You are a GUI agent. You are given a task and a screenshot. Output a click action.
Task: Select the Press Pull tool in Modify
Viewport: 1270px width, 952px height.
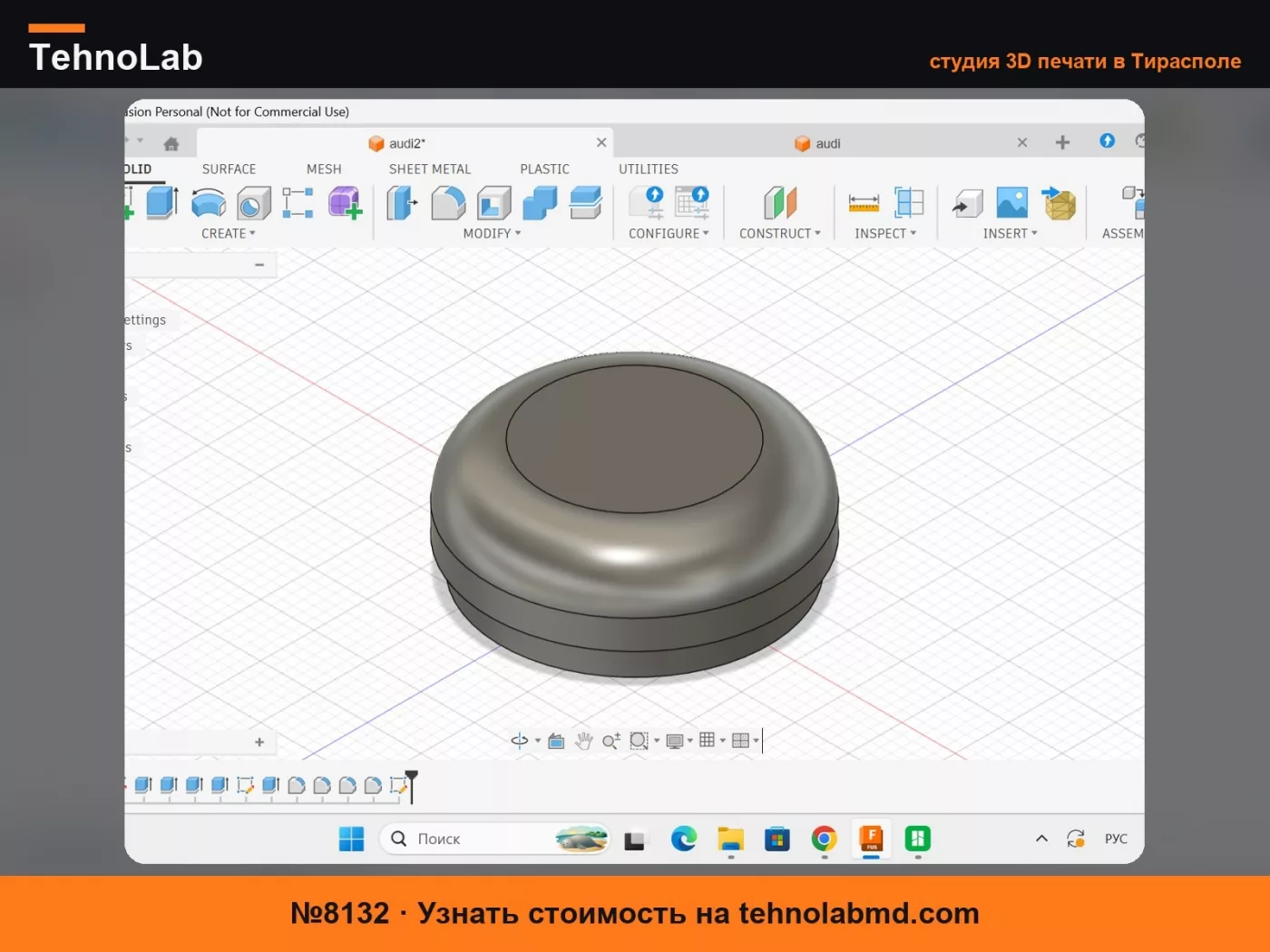click(402, 202)
